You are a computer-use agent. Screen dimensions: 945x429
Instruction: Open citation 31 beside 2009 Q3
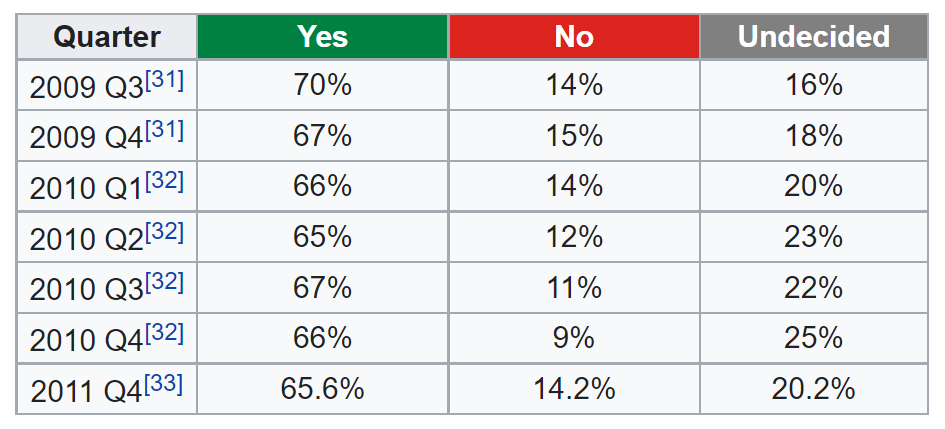[x=164, y=80]
